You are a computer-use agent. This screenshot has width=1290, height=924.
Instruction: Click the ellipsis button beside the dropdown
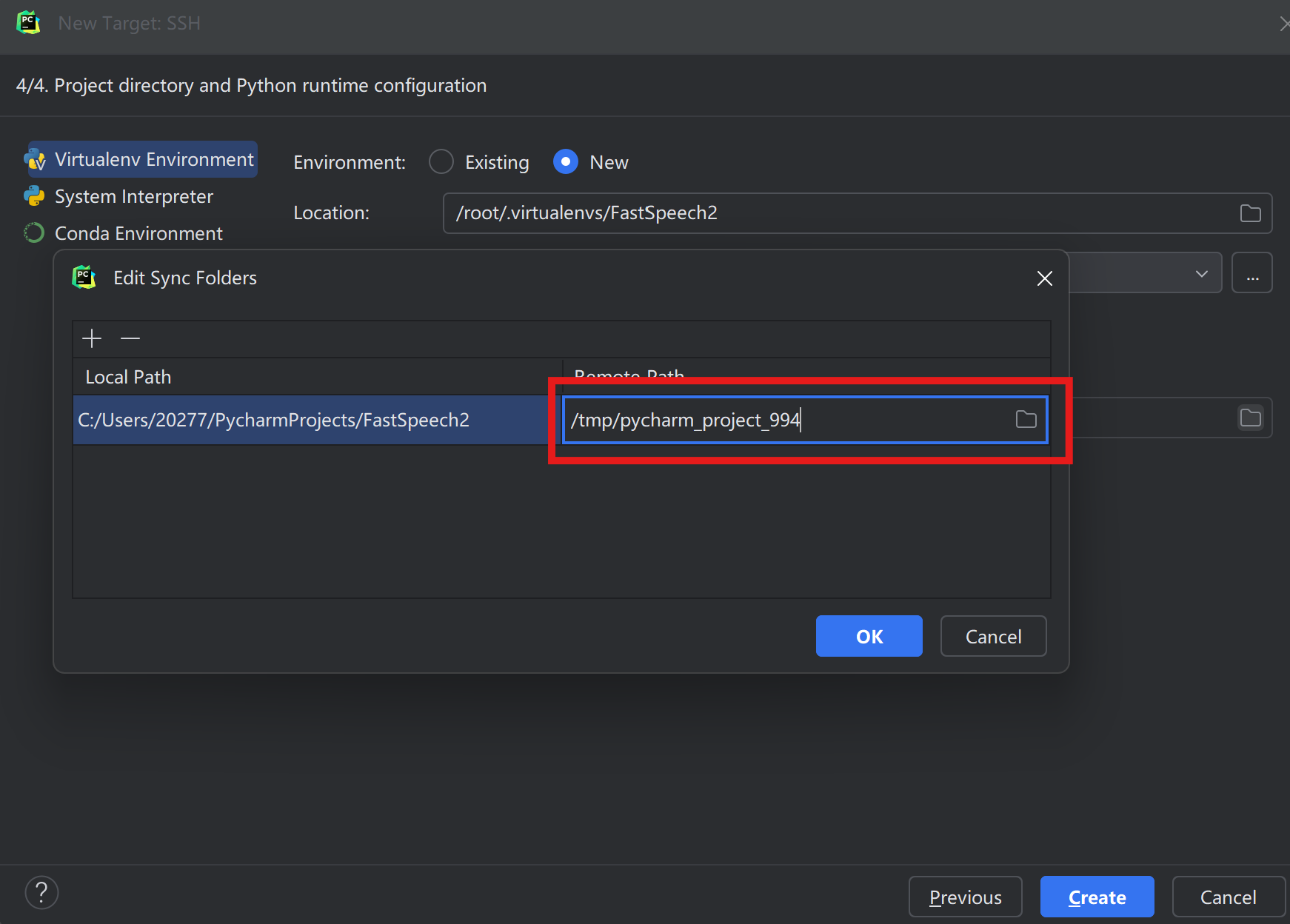point(1251,273)
